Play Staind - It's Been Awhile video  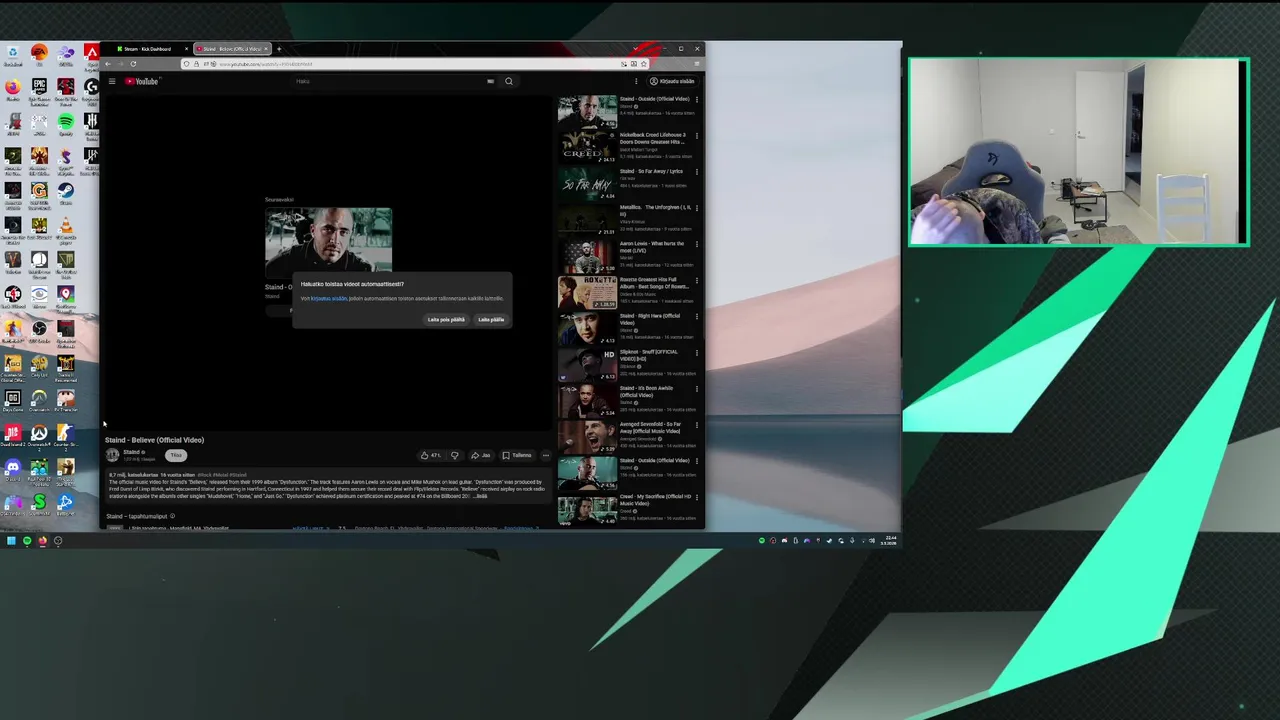pos(587,400)
